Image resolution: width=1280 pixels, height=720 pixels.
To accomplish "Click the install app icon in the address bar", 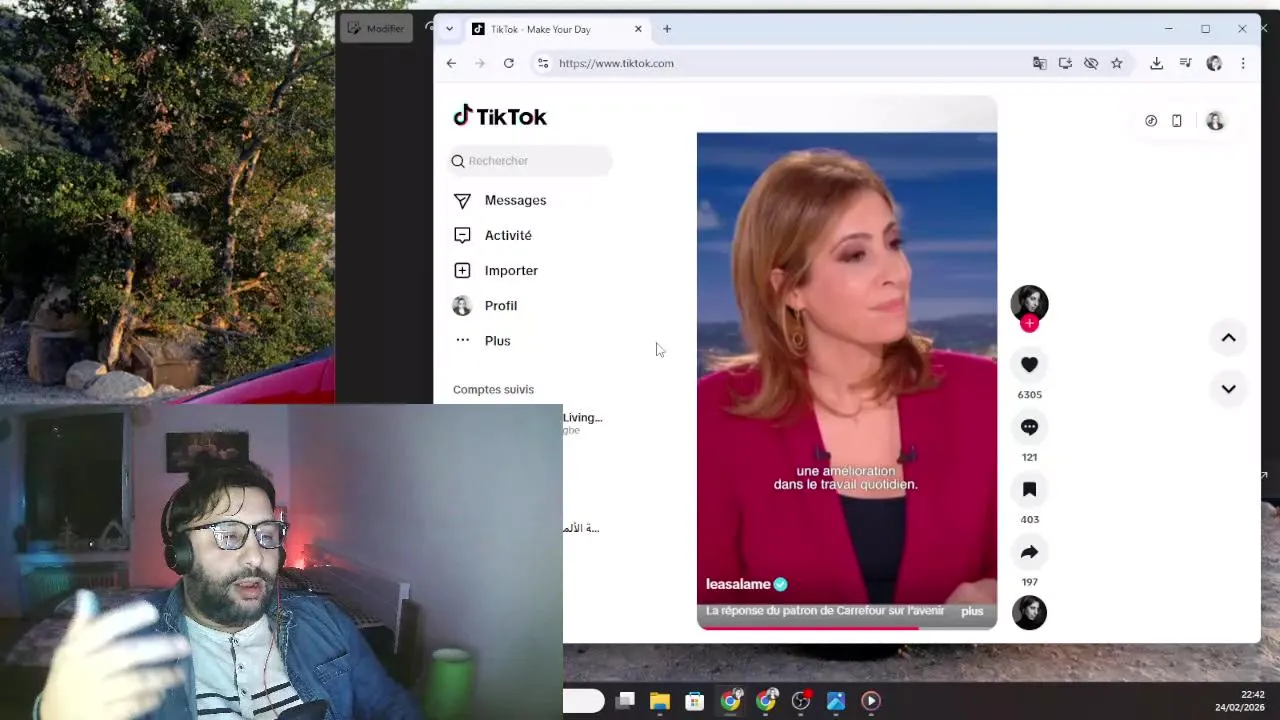I will click(x=1065, y=63).
